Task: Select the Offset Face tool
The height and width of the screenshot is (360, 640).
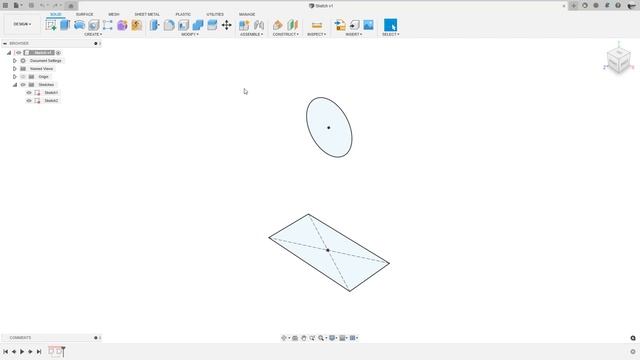Action: click(x=212, y=25)
